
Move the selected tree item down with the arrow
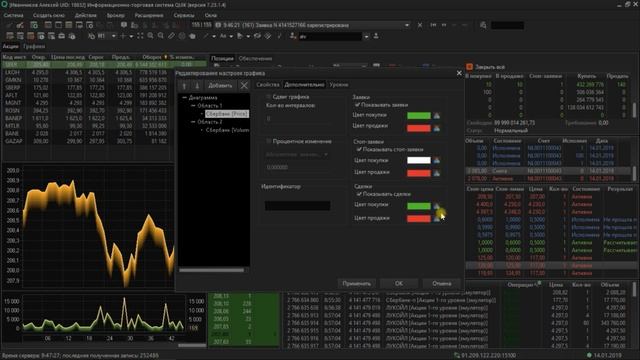coord(197,86)
